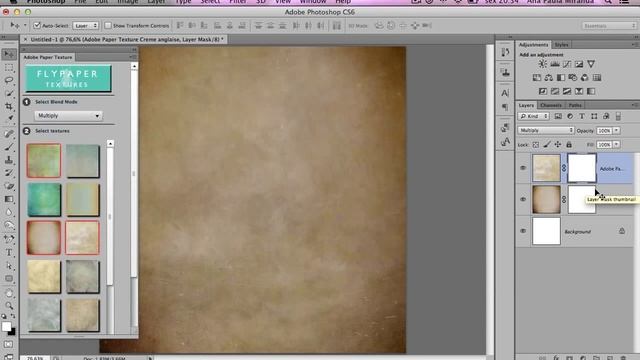640x360 pixels.
Task: Click the untitled document tab
Action: (124, 40)
